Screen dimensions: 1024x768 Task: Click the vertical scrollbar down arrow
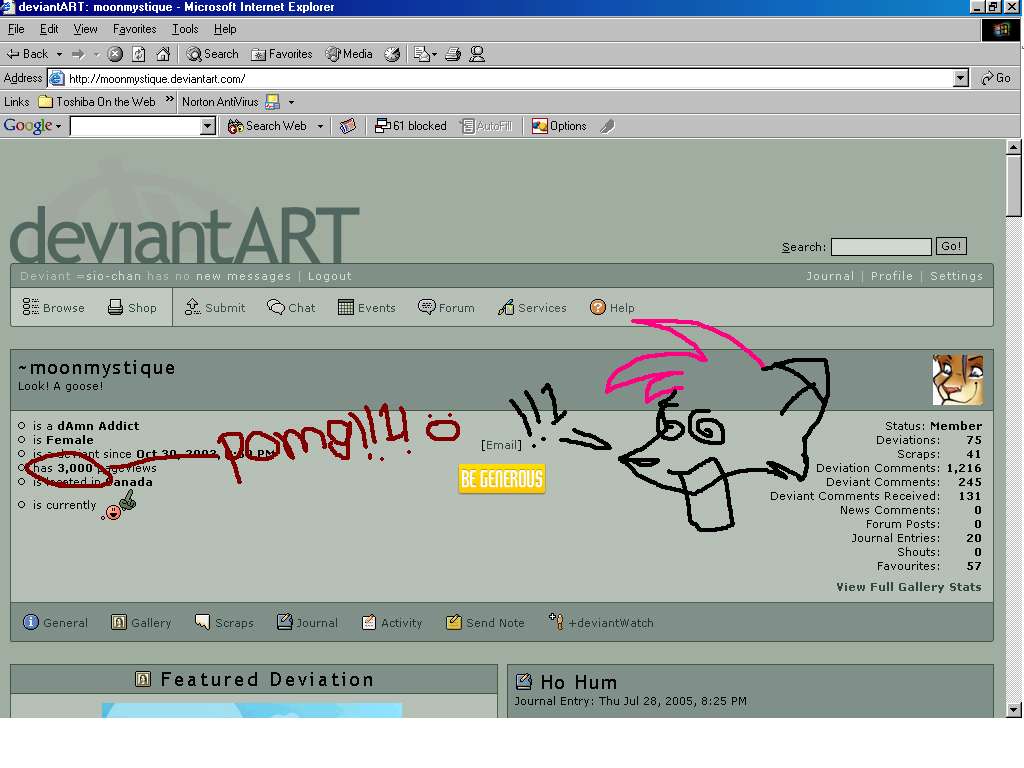(x=1014, y=709)
